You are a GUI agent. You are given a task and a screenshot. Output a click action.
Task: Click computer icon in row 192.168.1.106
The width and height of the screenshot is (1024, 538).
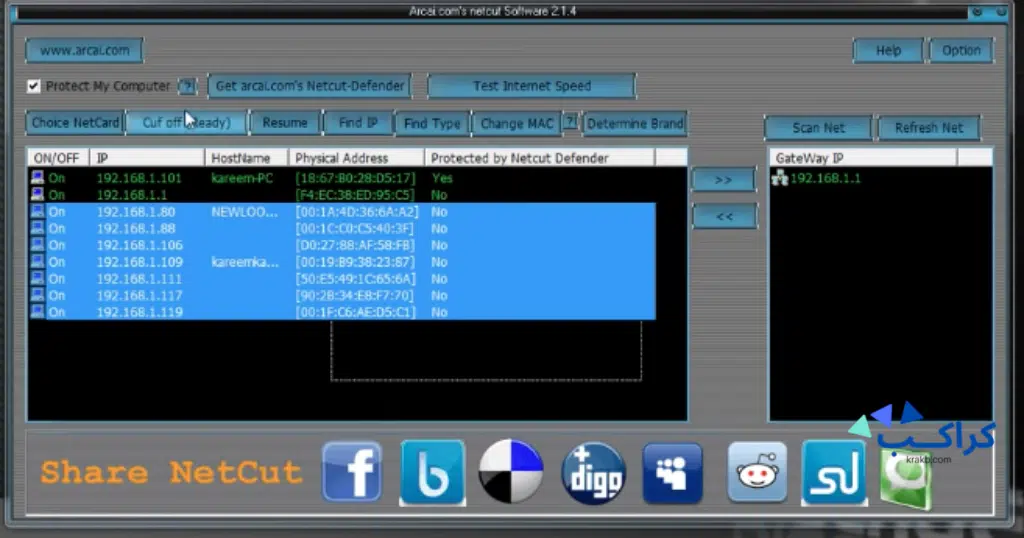(x=38, y=245)
